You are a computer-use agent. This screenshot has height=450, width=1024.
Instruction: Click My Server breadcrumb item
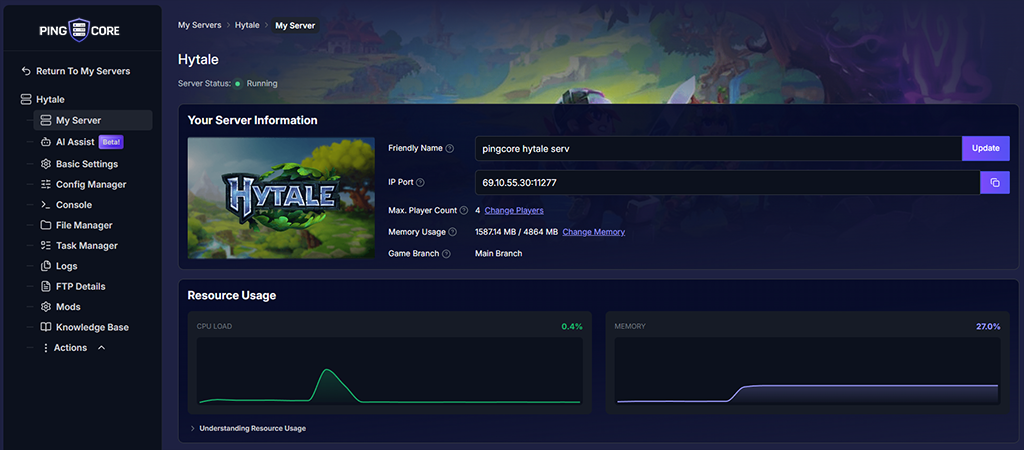[295, 25]
